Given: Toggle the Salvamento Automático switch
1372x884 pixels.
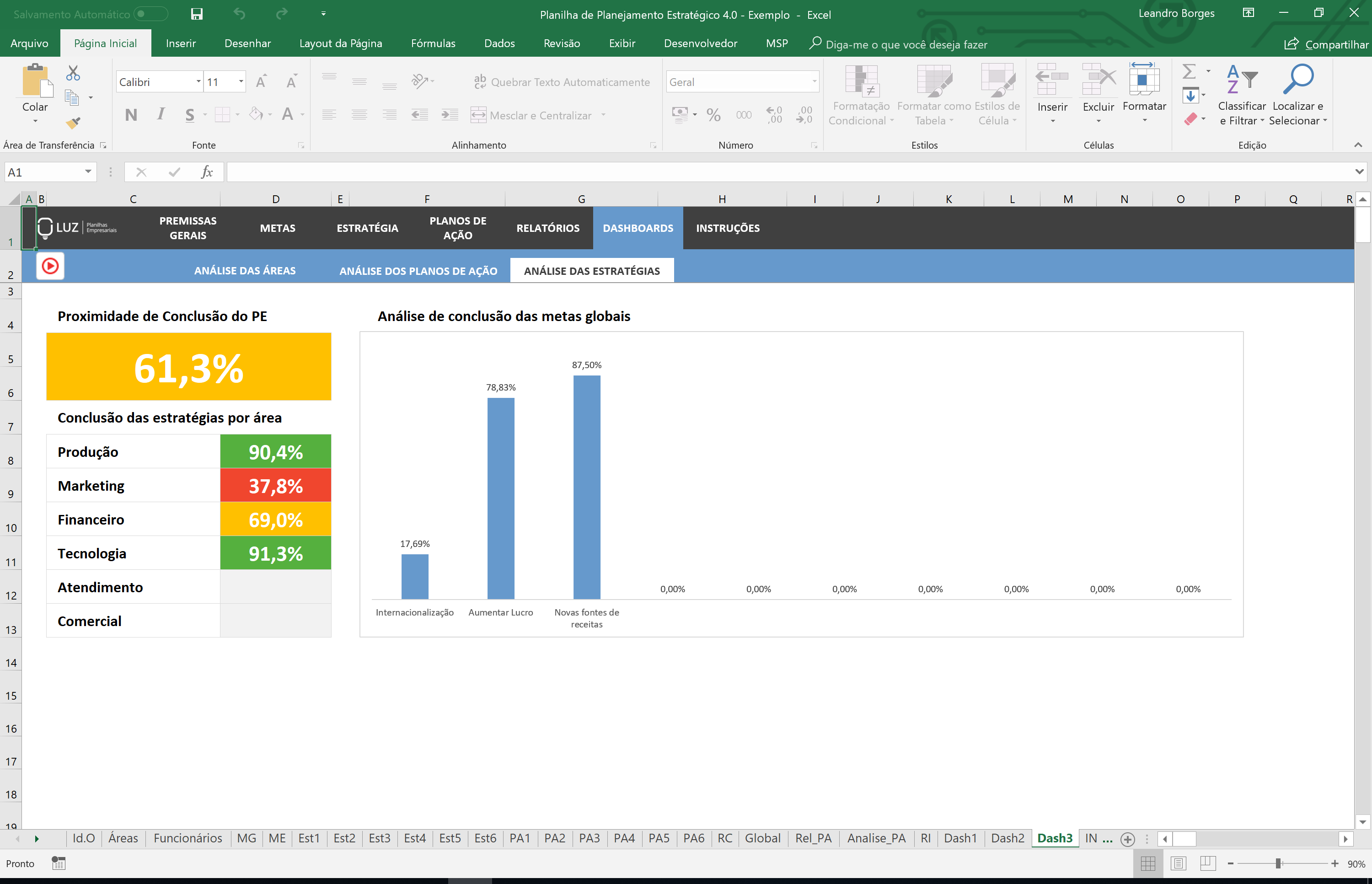Looking at the screenshot, I should click(x=150, y=14).
